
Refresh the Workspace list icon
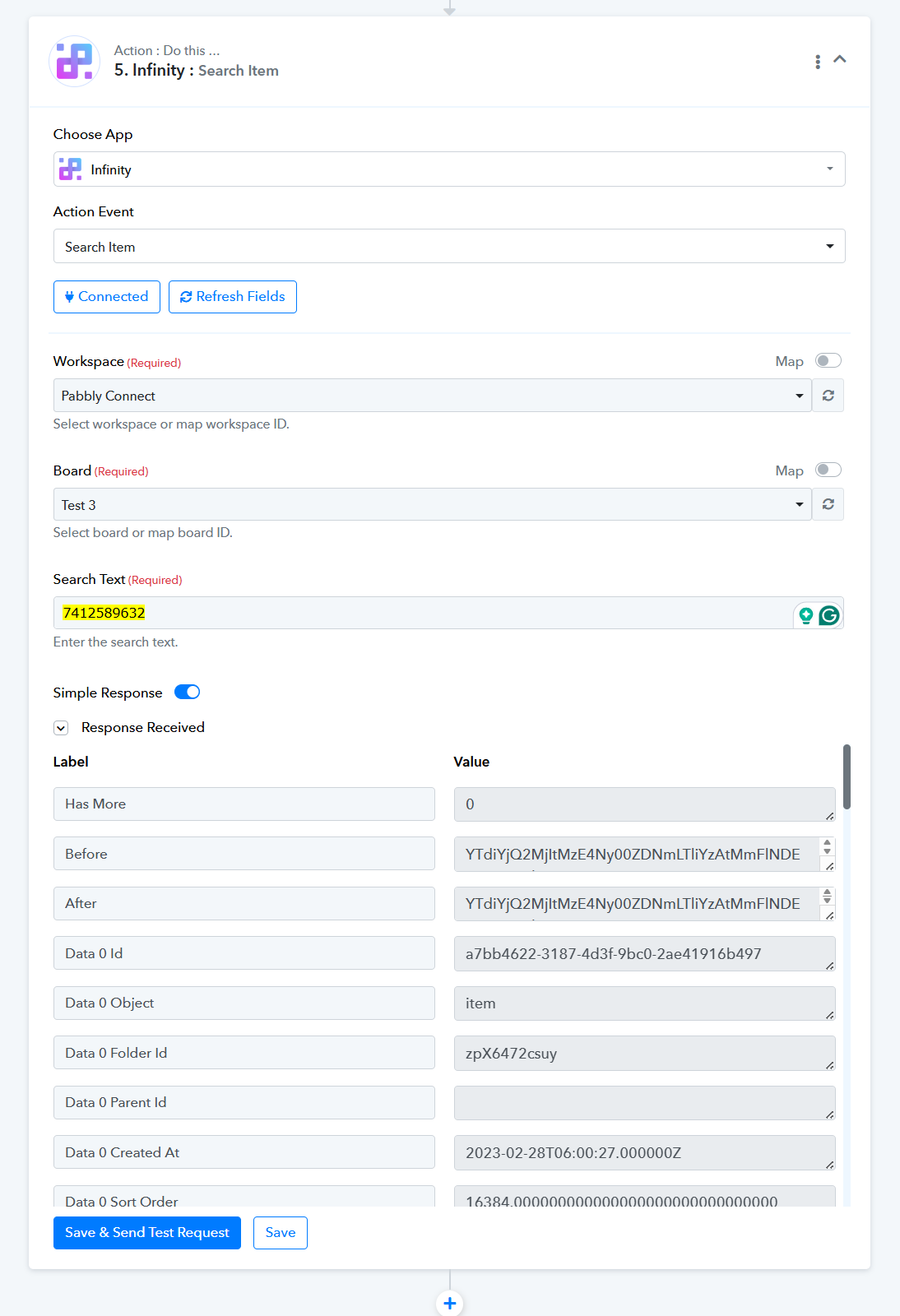[x=828, y=396]
